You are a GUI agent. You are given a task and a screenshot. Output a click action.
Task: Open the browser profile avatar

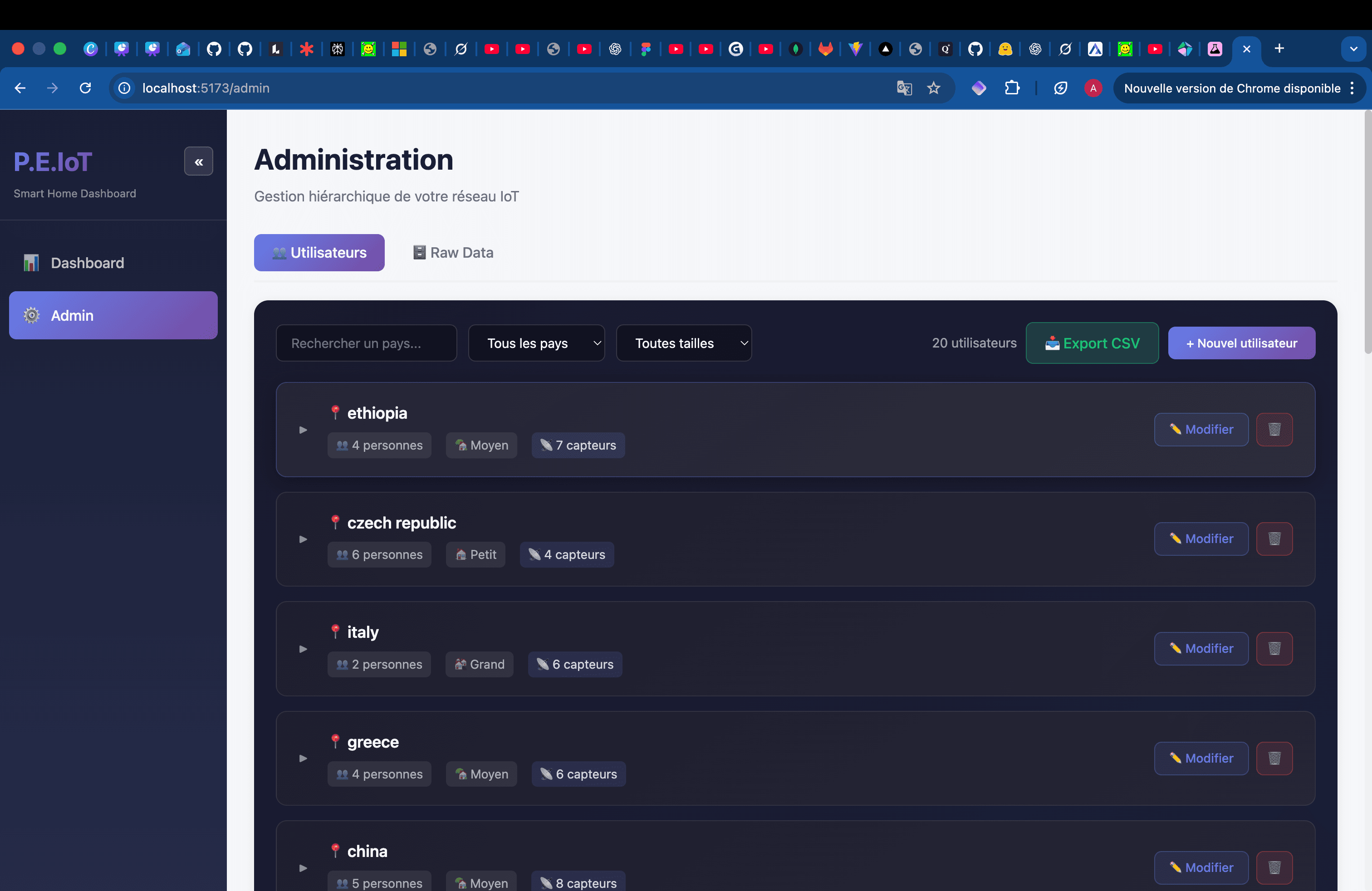coord(1093,88)
